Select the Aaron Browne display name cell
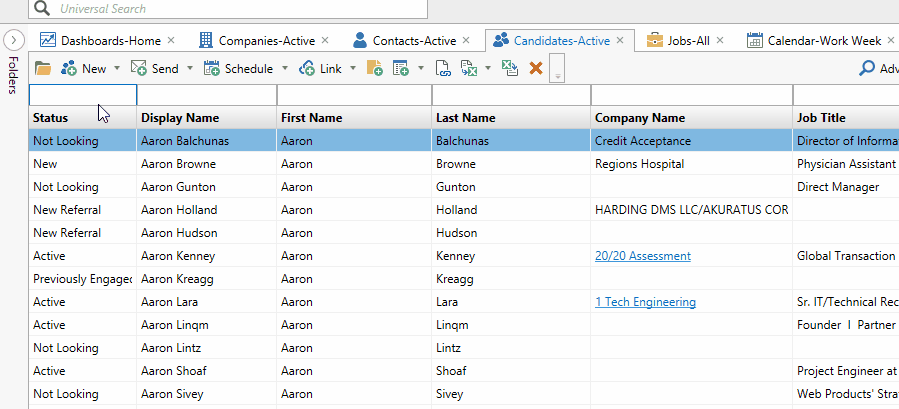The image size is (899, 409). click(x=207, y=163)
